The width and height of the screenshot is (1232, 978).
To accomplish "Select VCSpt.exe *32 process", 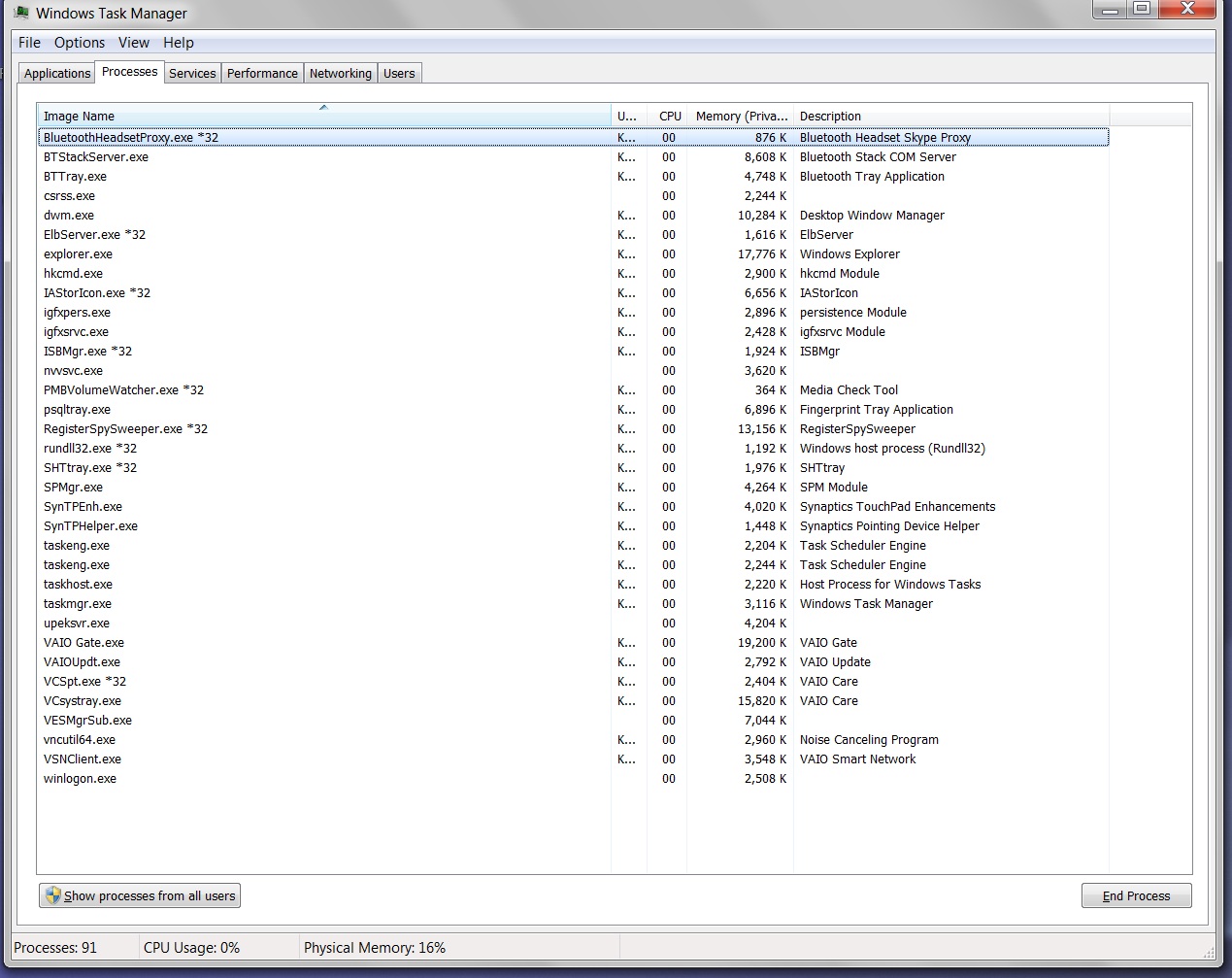I will click(x=573, y=682).
